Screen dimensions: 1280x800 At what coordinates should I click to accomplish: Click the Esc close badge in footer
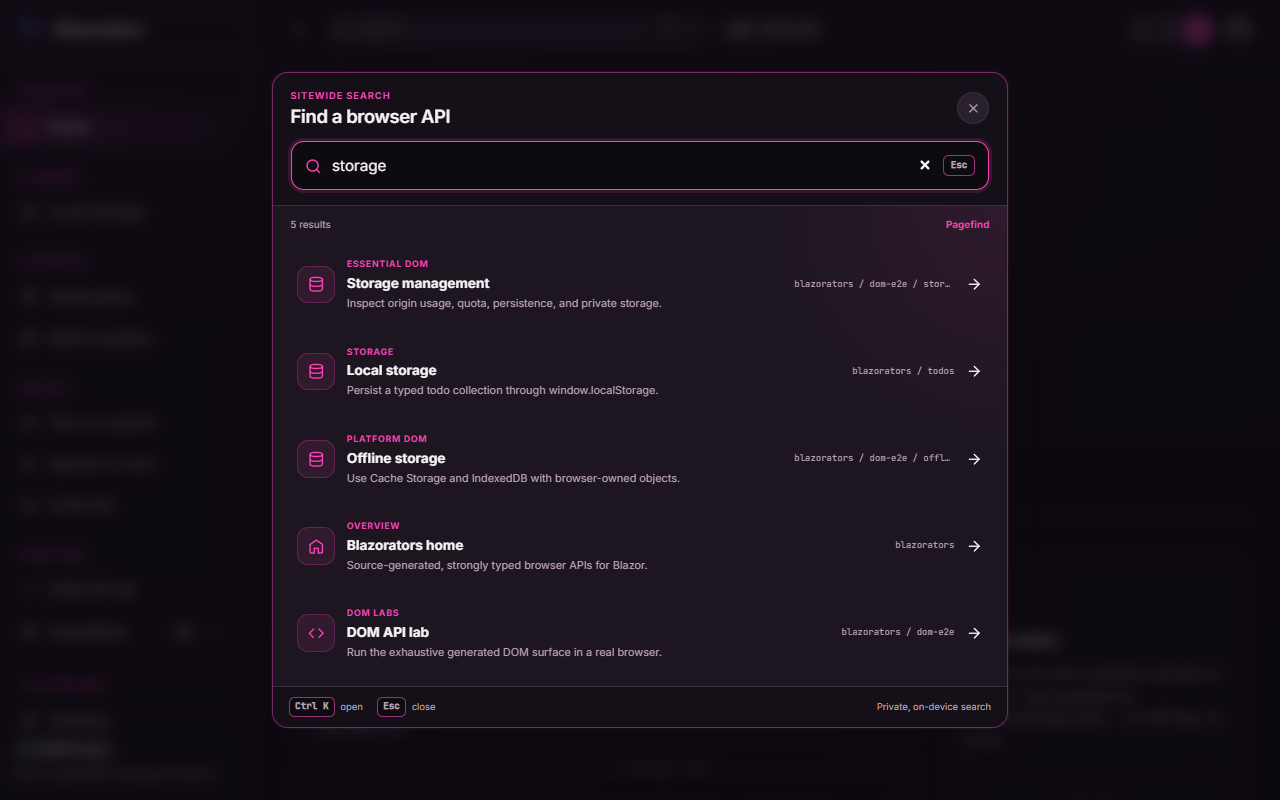(391, 706)
